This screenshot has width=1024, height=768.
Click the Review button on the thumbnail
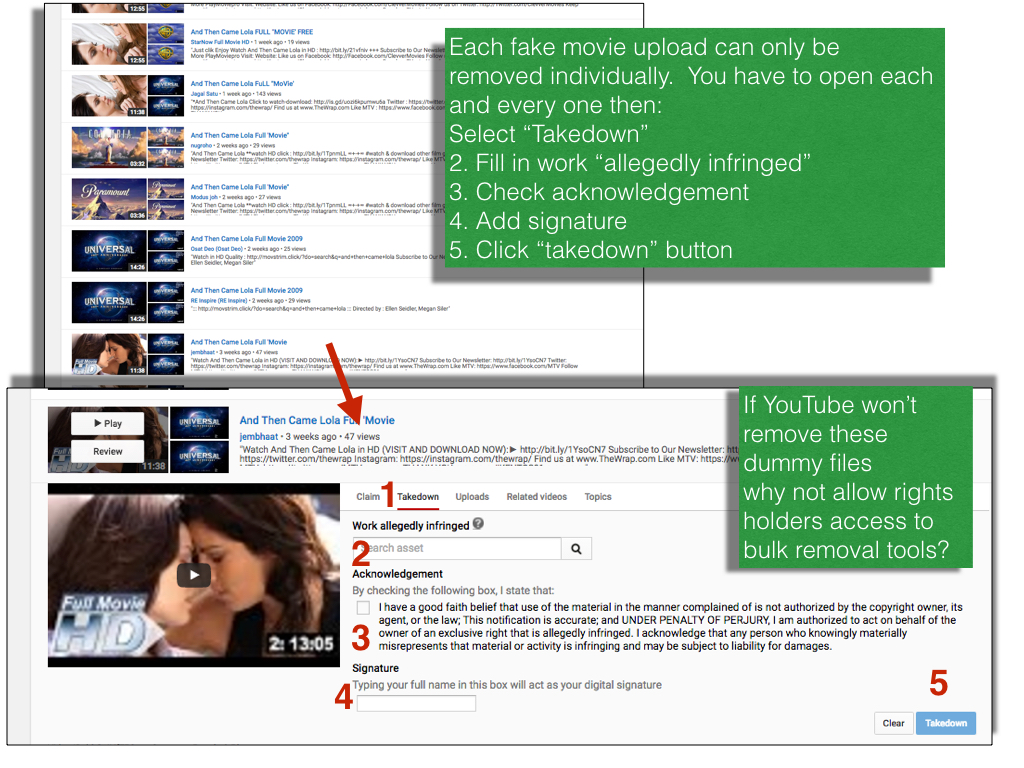tap(108, 452)
